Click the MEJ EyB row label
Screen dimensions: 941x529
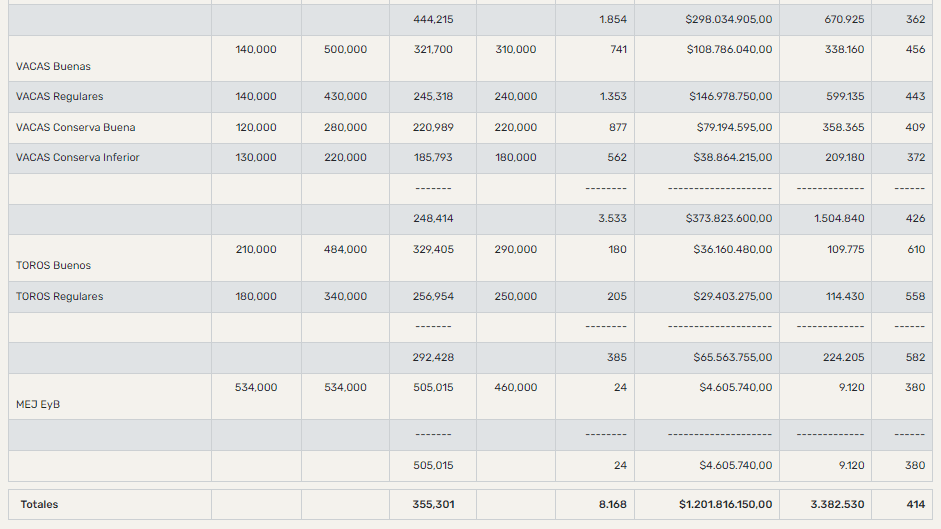[39, 405]
